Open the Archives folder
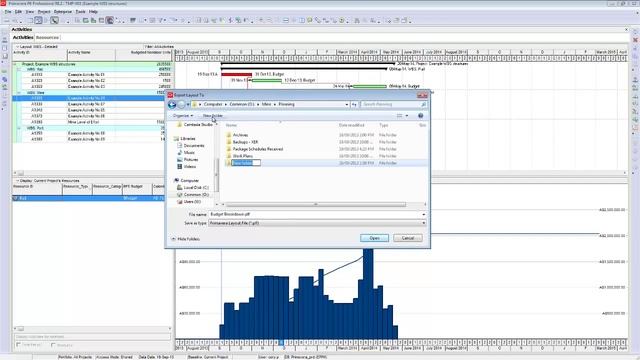The width and height of the screenshot is (640, 360). [x=240, y=135]
